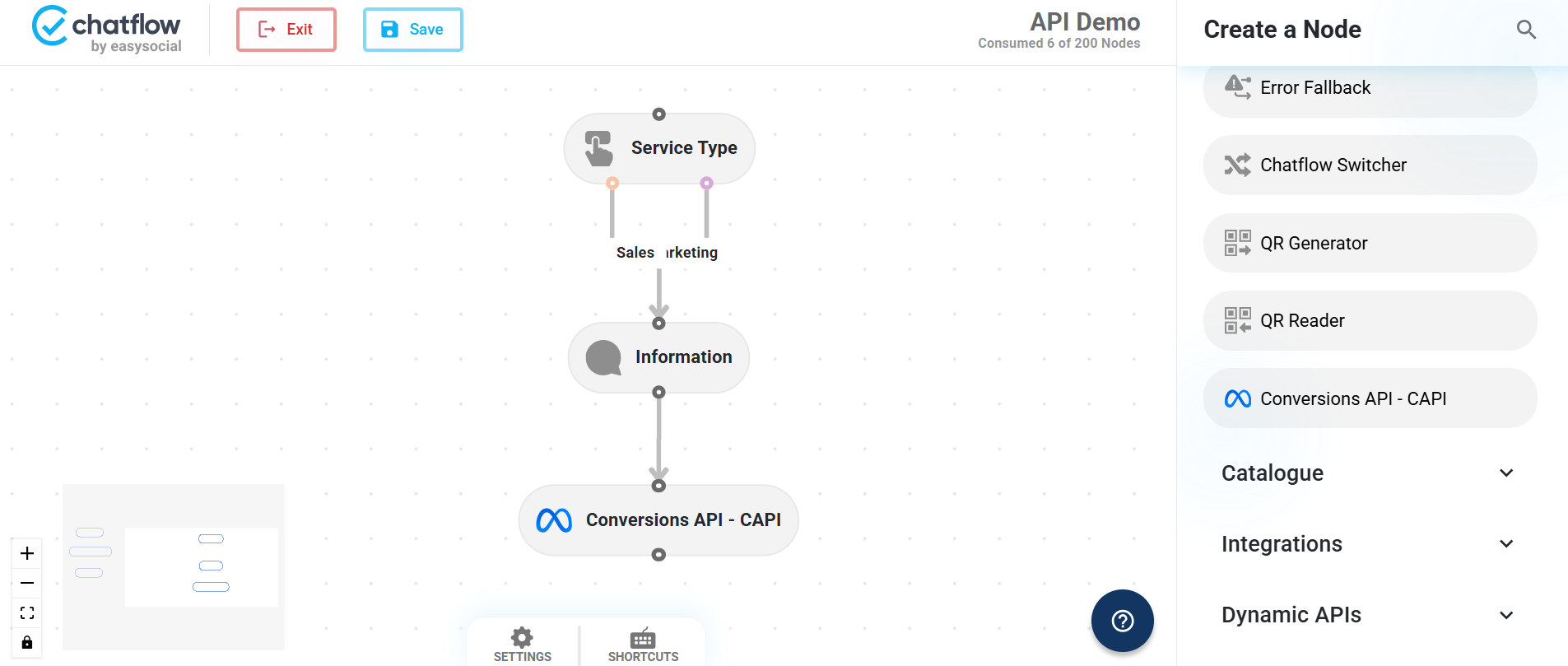
Task: Toggle canvas lock interactivity
Action: click(x=27, y=642)
